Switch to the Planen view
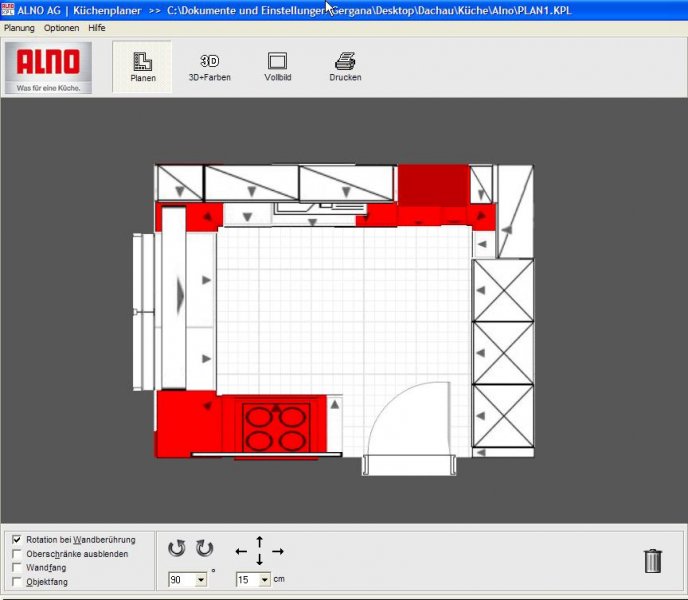 142,67
